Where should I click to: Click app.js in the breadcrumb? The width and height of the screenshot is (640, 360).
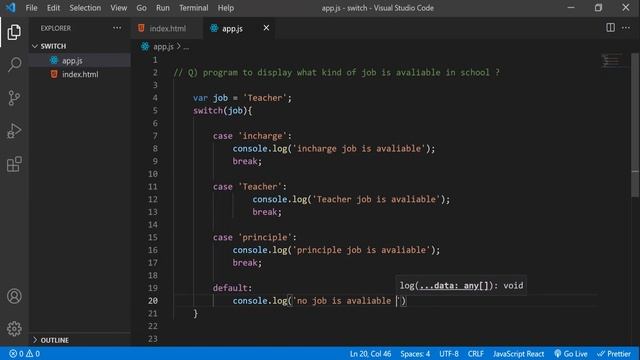pyautogui.click(x=163, y=47)
